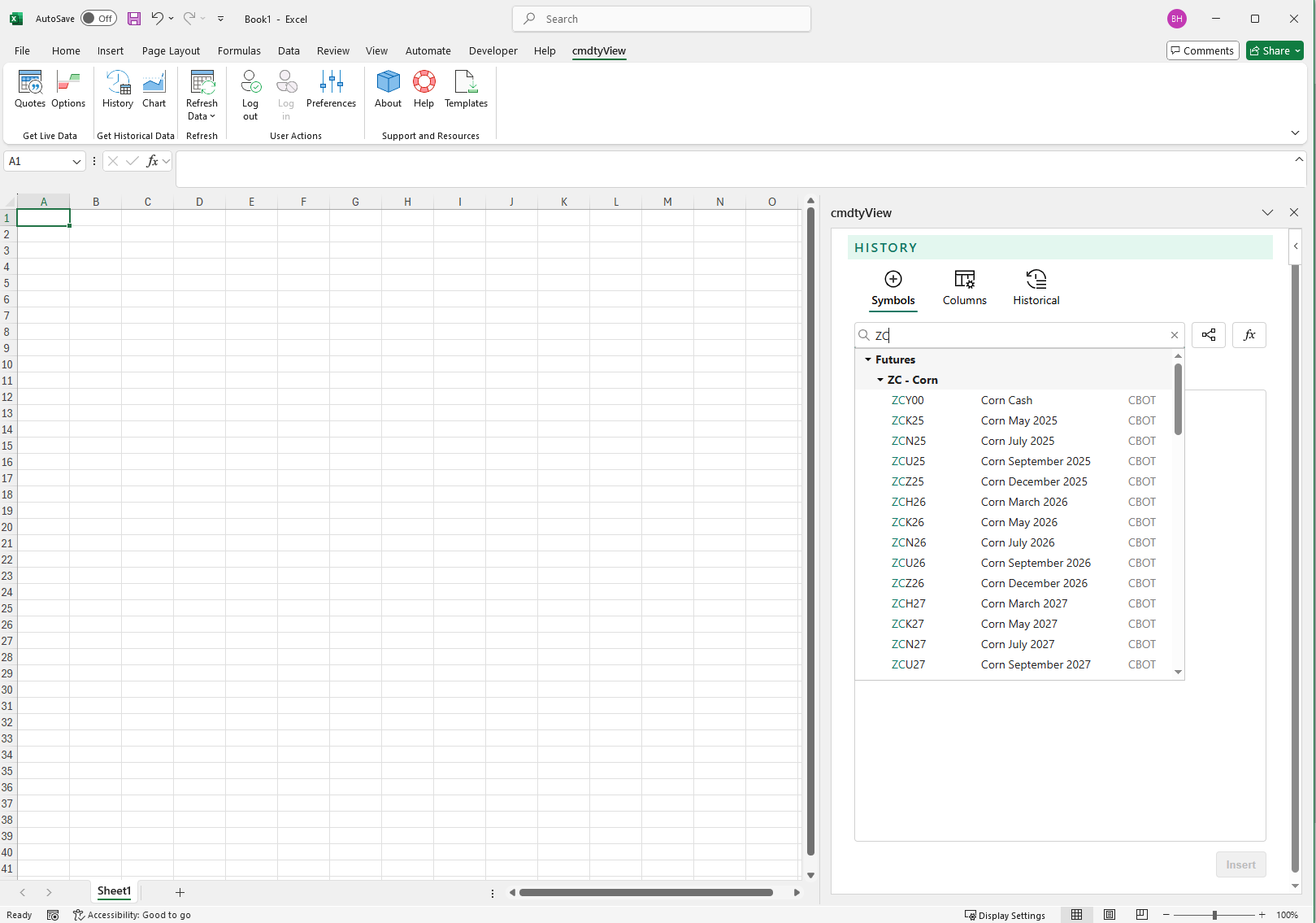Open the Insert ribbon tab
The image size is (1316, 923).
(111, 50)
